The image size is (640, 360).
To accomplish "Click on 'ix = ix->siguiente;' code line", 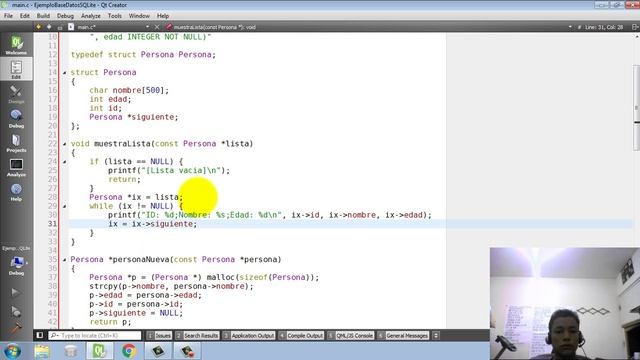I will (x=153, y=224).
